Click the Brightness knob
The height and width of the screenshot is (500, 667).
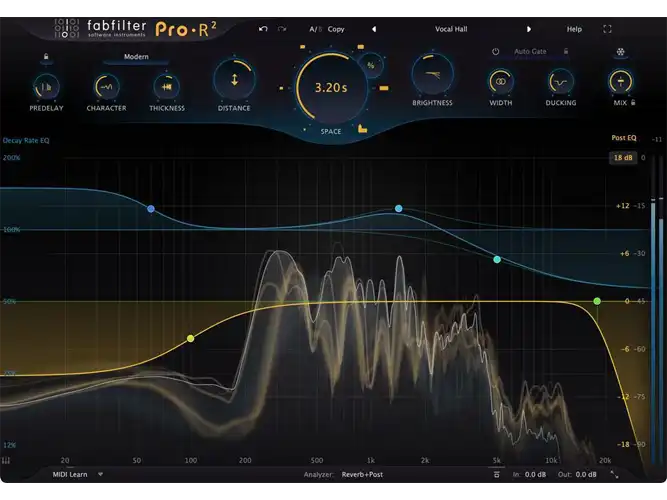tap(432, 74)
